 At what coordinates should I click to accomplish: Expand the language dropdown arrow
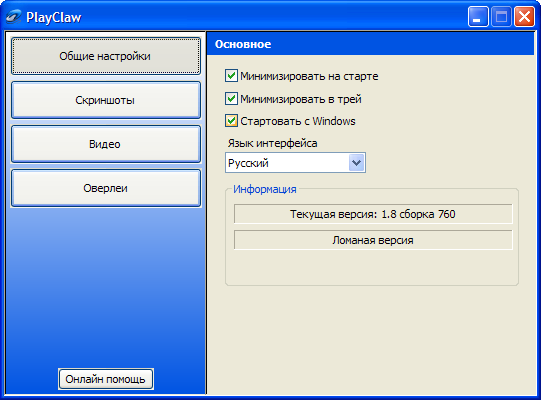356,163
